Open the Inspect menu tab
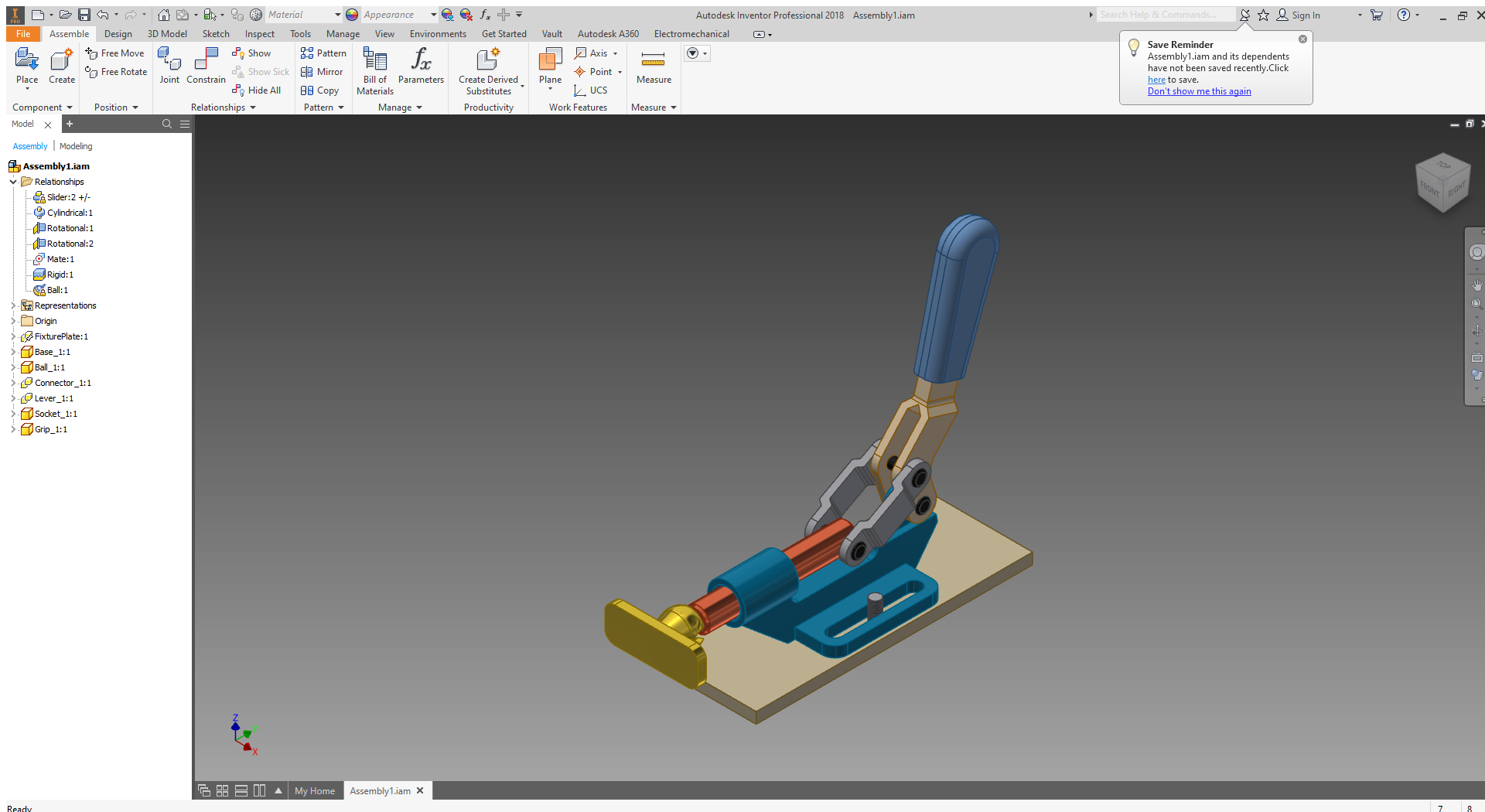The image size is (1485, 812). pyautogui.click(x=259, y=33)
